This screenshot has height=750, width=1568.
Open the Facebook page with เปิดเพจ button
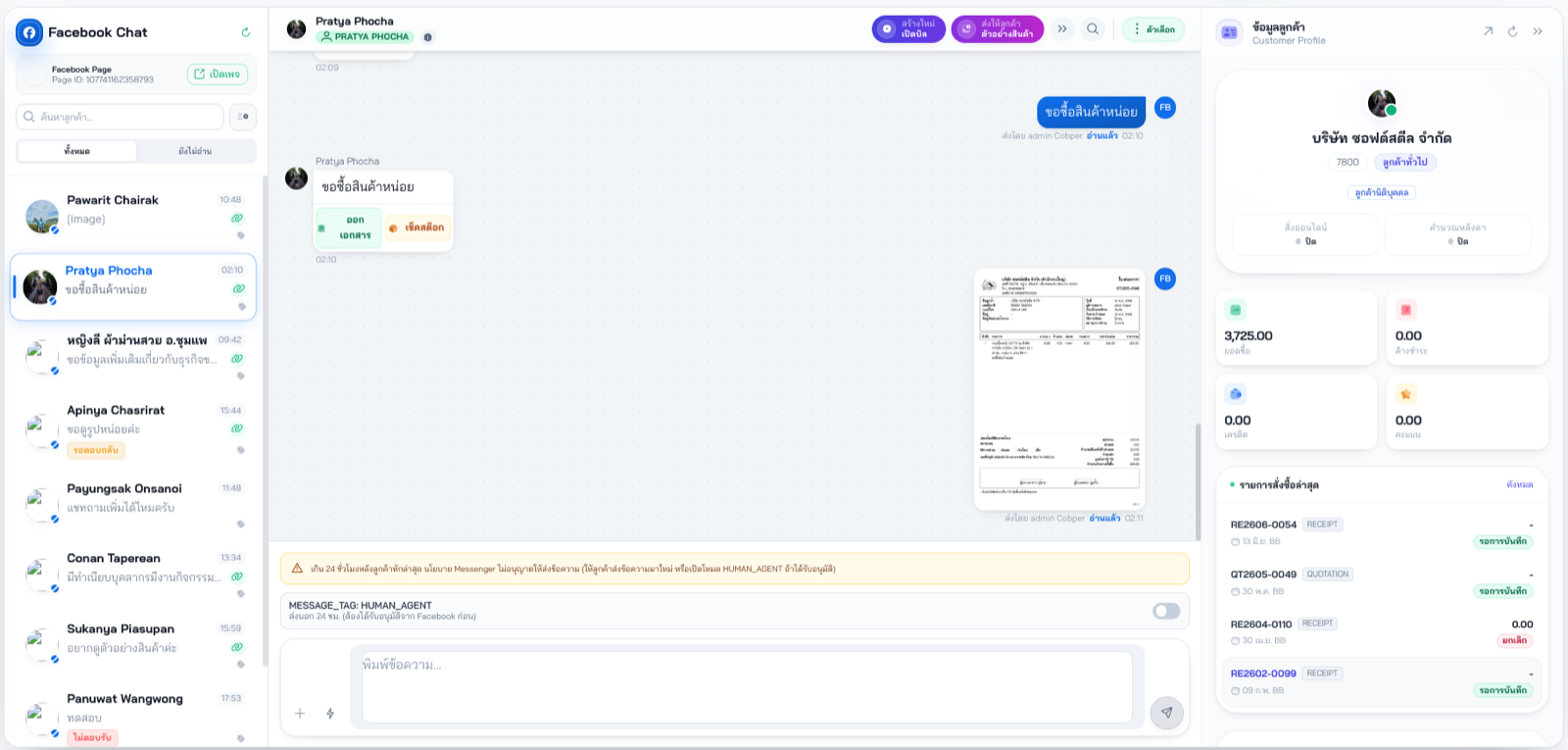pyautogui.click(x=218, y=75)
